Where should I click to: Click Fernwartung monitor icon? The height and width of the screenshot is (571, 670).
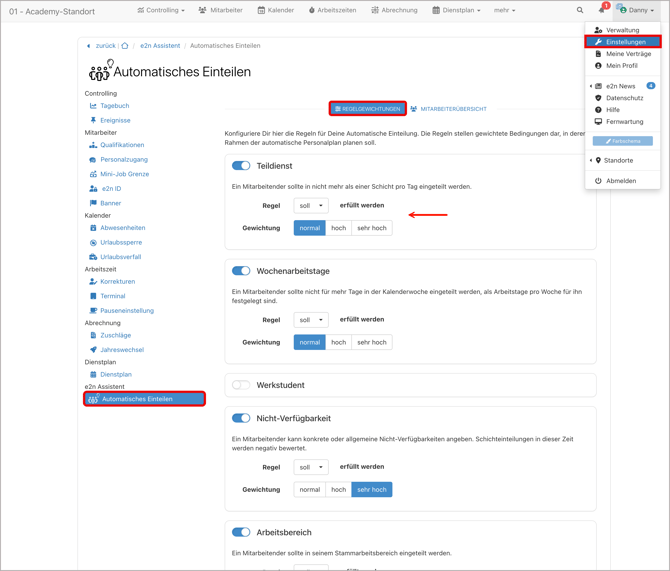pos(598,122)
